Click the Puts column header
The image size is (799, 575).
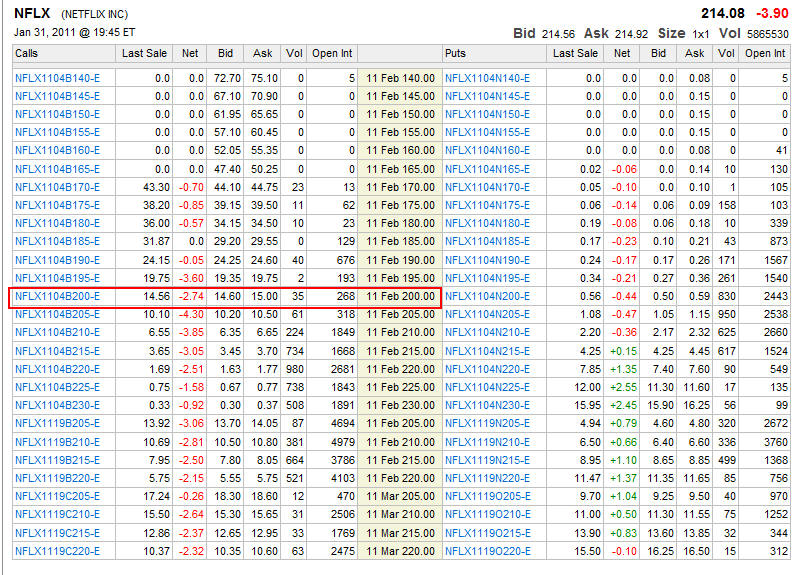coord(456,53)
